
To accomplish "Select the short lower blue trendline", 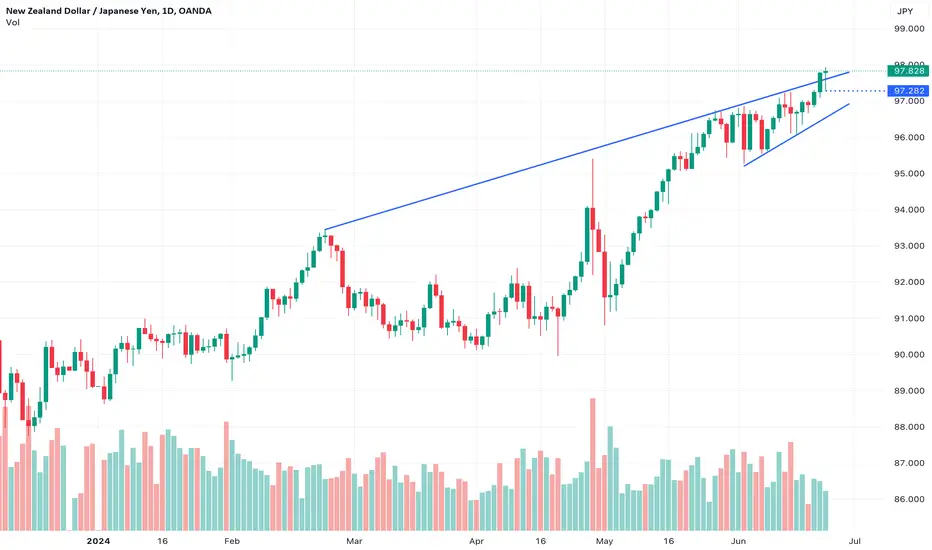I will coord(796,135).
